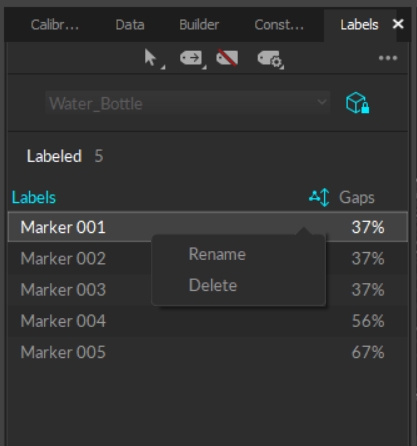Select the Marker 004 label row
Image resolution: width=417 pixels, height=446 pixels.
point(208,321)
